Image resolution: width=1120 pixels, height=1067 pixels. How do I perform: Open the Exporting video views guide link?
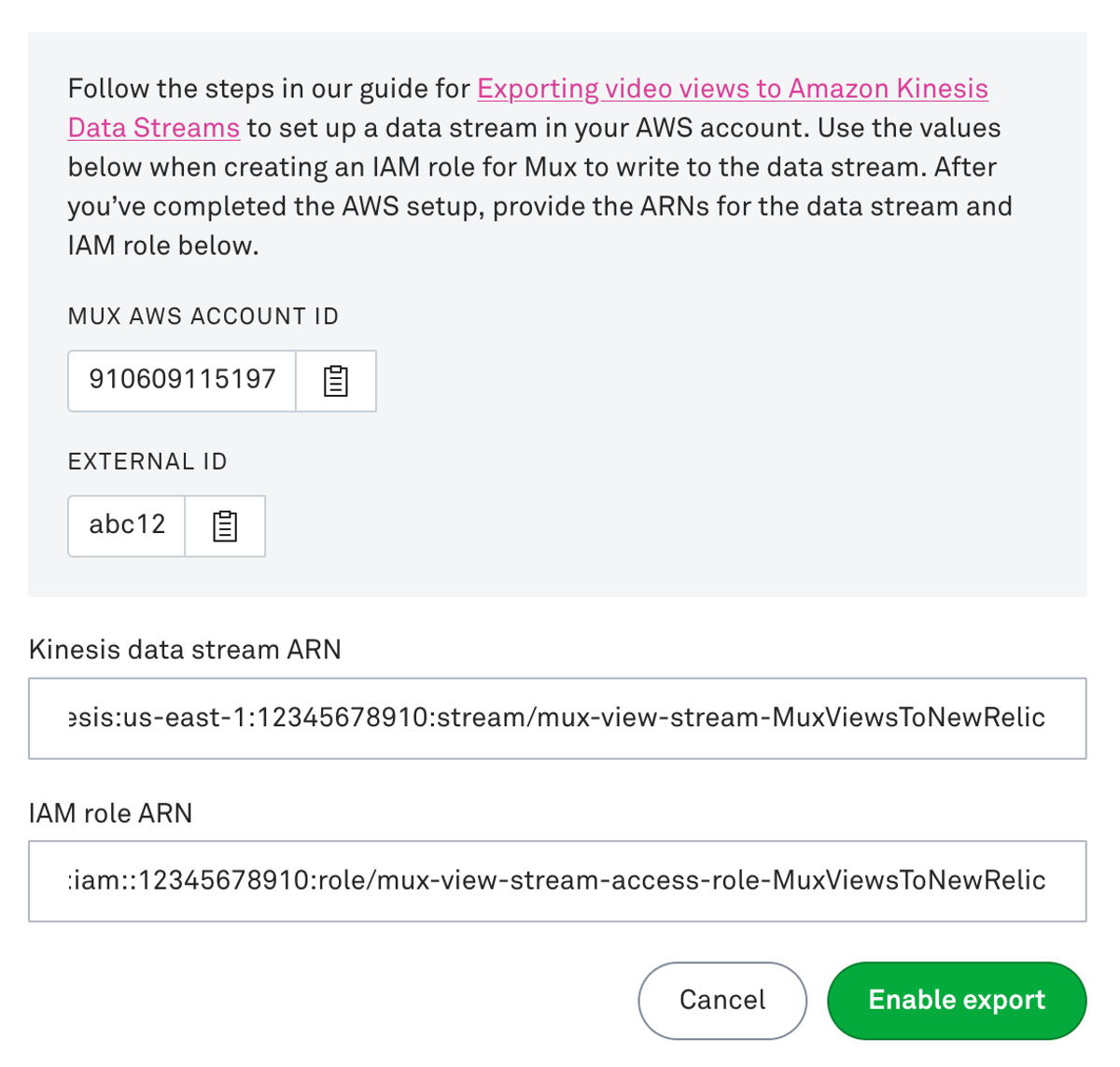[732, 89]
